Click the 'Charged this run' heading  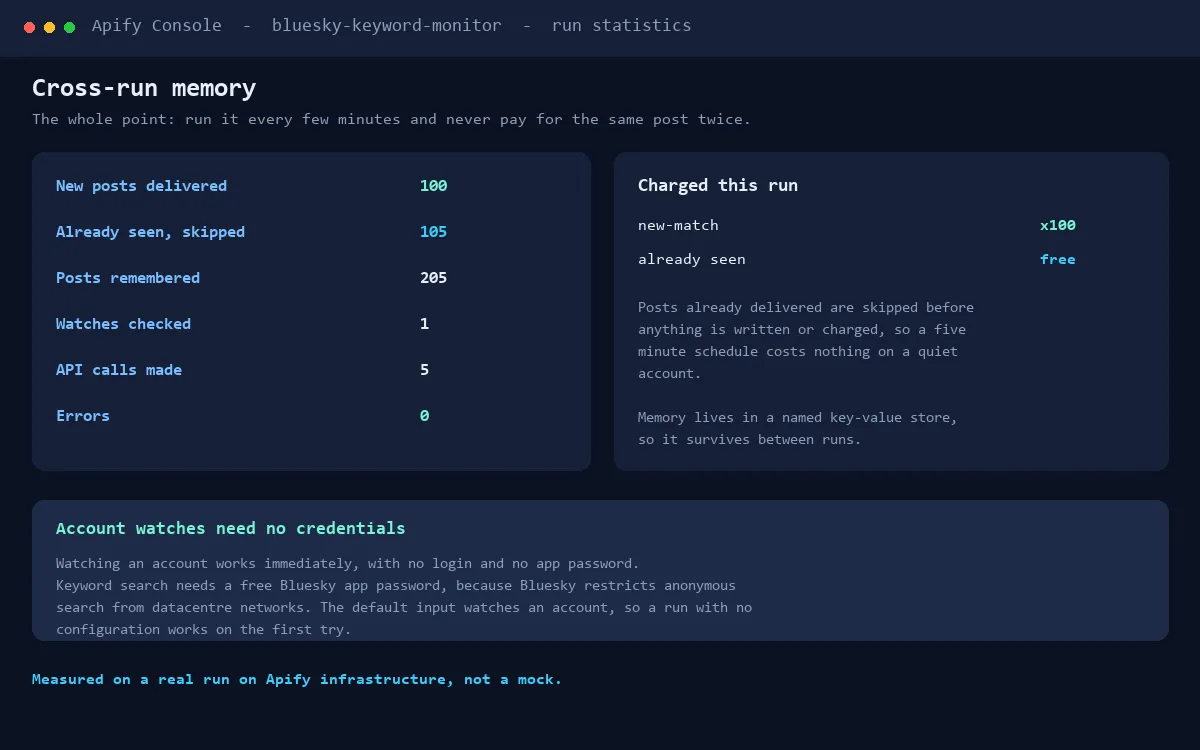point(718,185)
